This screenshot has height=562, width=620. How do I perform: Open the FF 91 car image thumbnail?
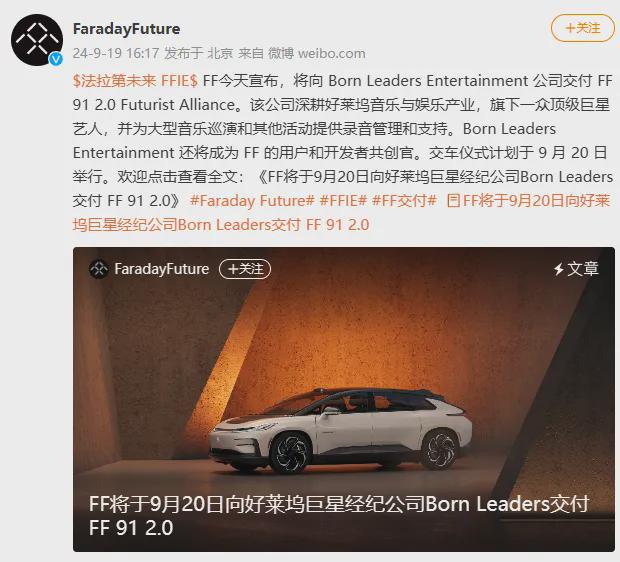click(344, 399)
